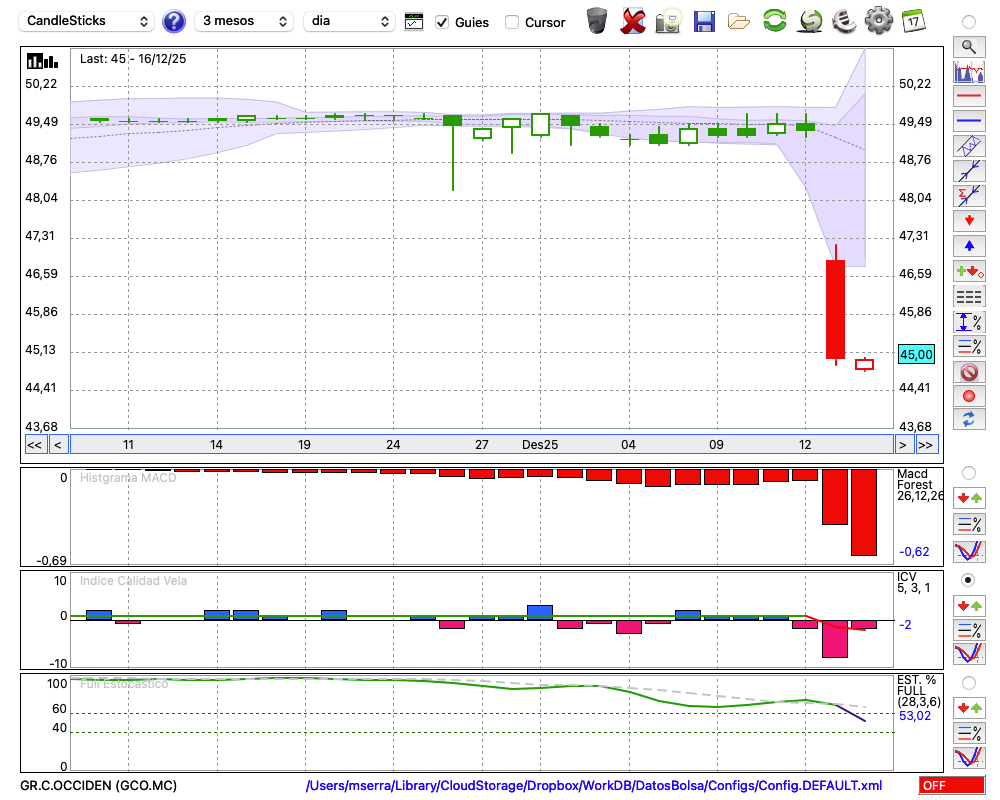Click Estocastico panel indicator curve icon
Image resolution: width=1000 pixels, height=800 pixels.
point(969,758)
